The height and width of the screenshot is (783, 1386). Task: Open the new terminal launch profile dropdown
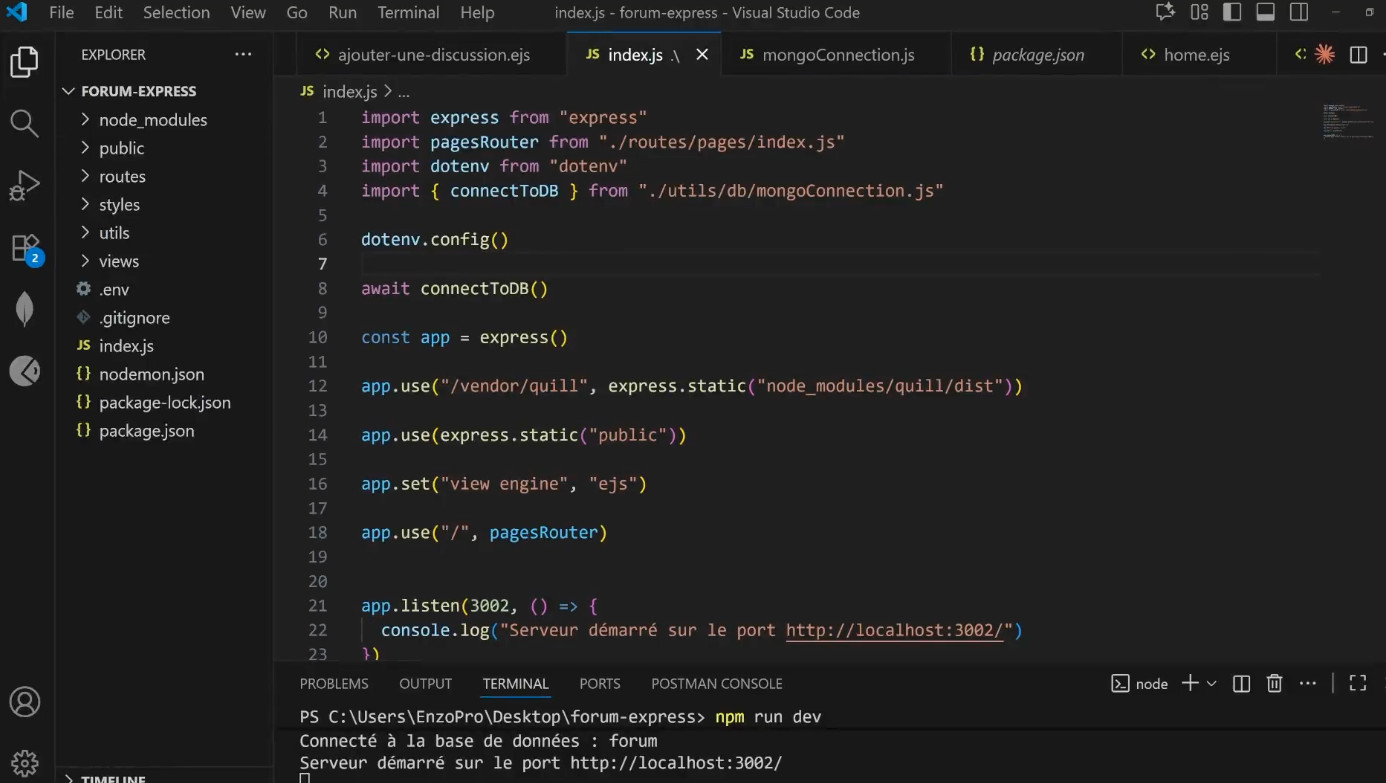click(x=1212, y=684)
